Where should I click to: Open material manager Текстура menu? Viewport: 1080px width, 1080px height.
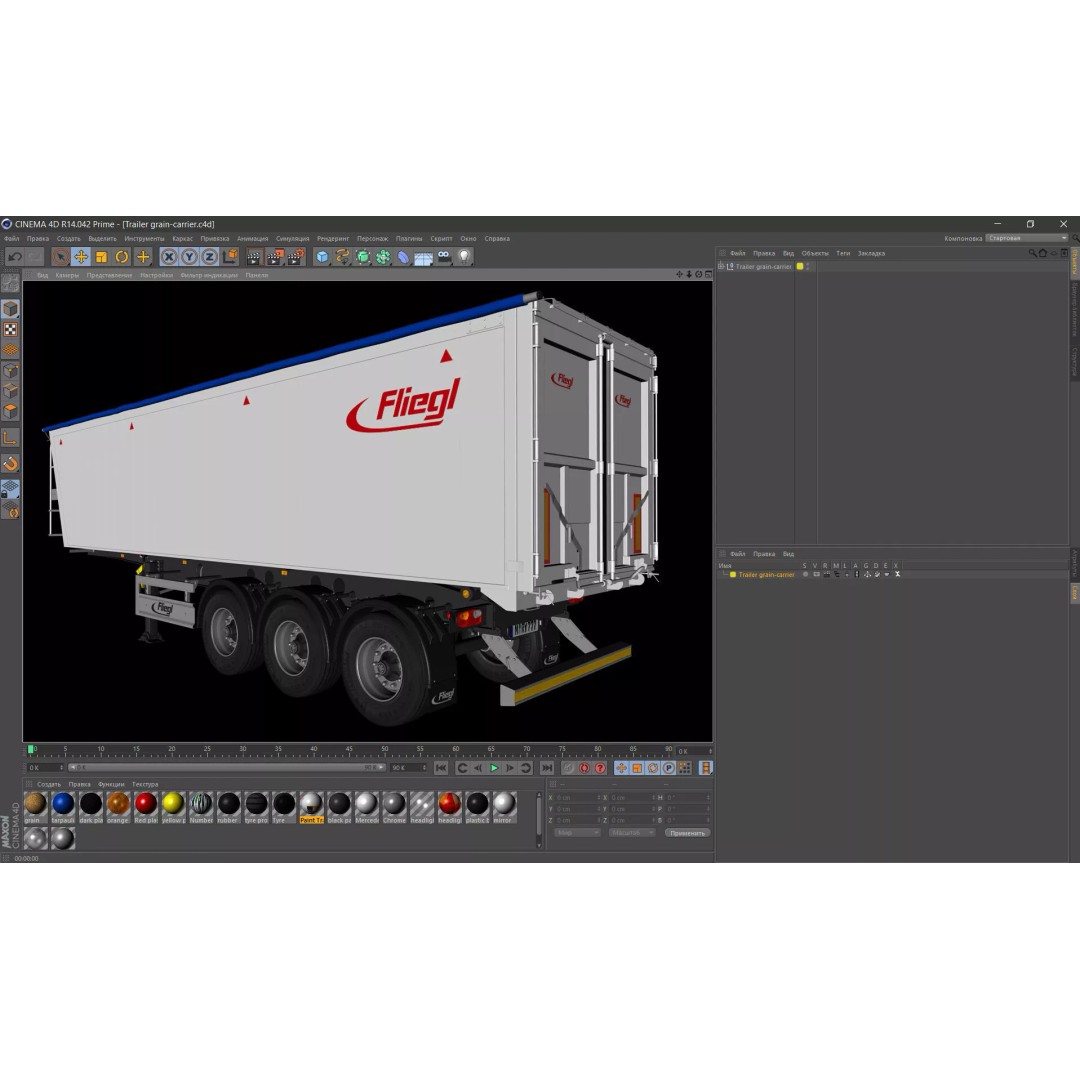coord(145,785)
